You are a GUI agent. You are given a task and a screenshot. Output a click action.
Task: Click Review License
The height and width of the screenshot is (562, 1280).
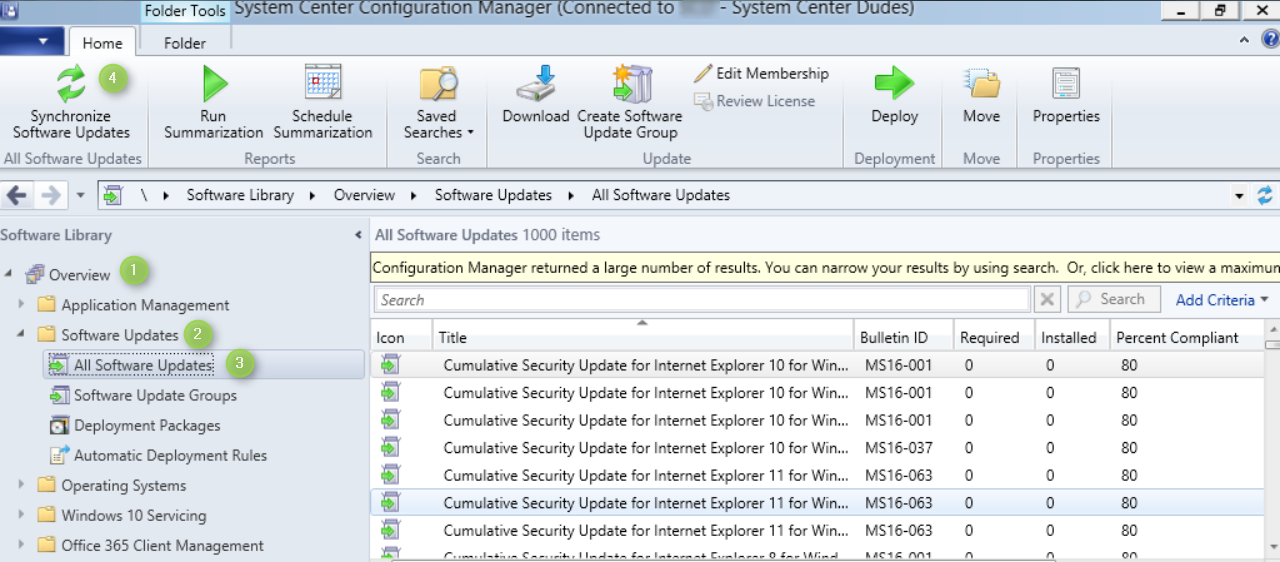point(753,101)
